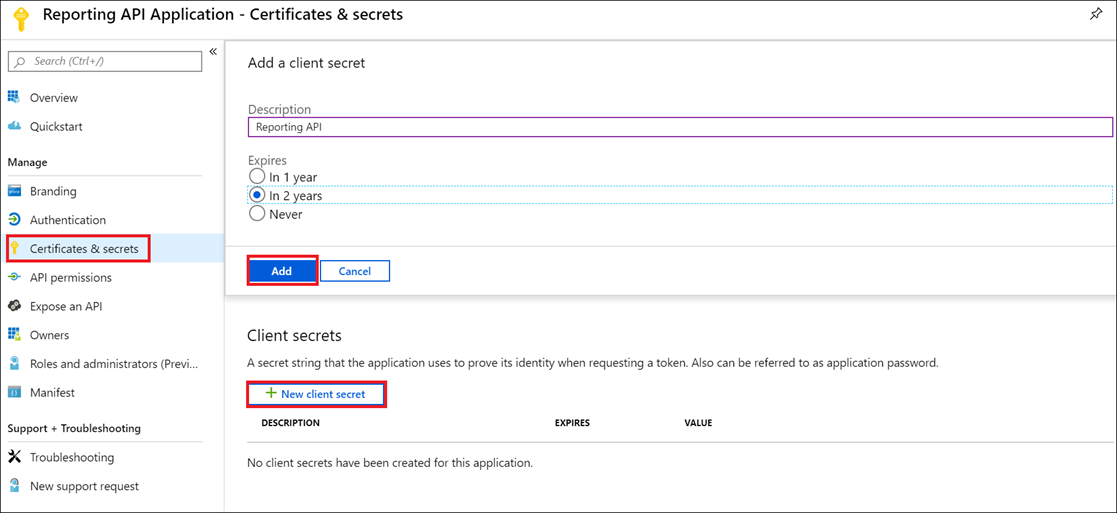Click the Authentication icon
Image resolution: width=1117 pixels, height=513 pixels.
[14, 219]
